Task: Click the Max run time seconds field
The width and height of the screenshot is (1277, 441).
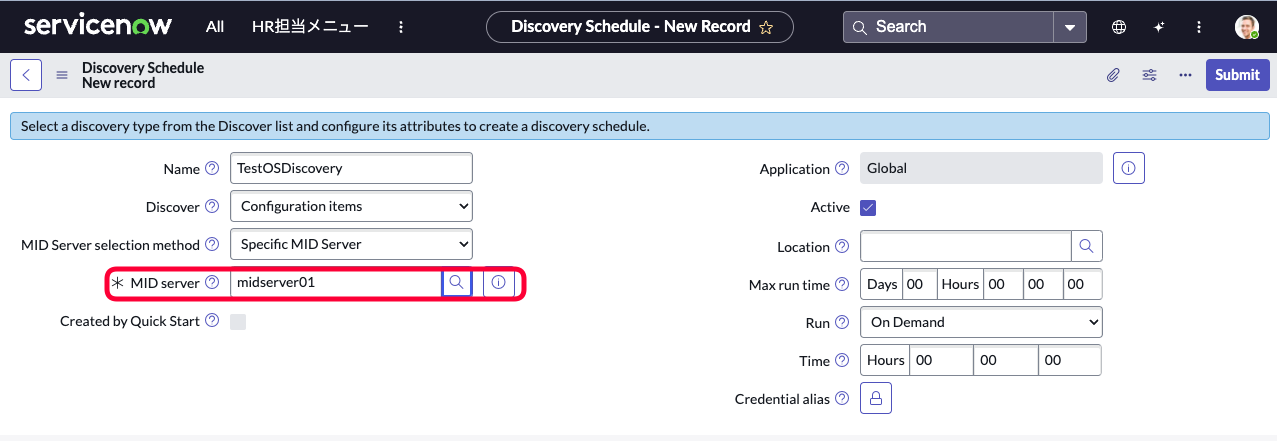Action: (1082, 284)
